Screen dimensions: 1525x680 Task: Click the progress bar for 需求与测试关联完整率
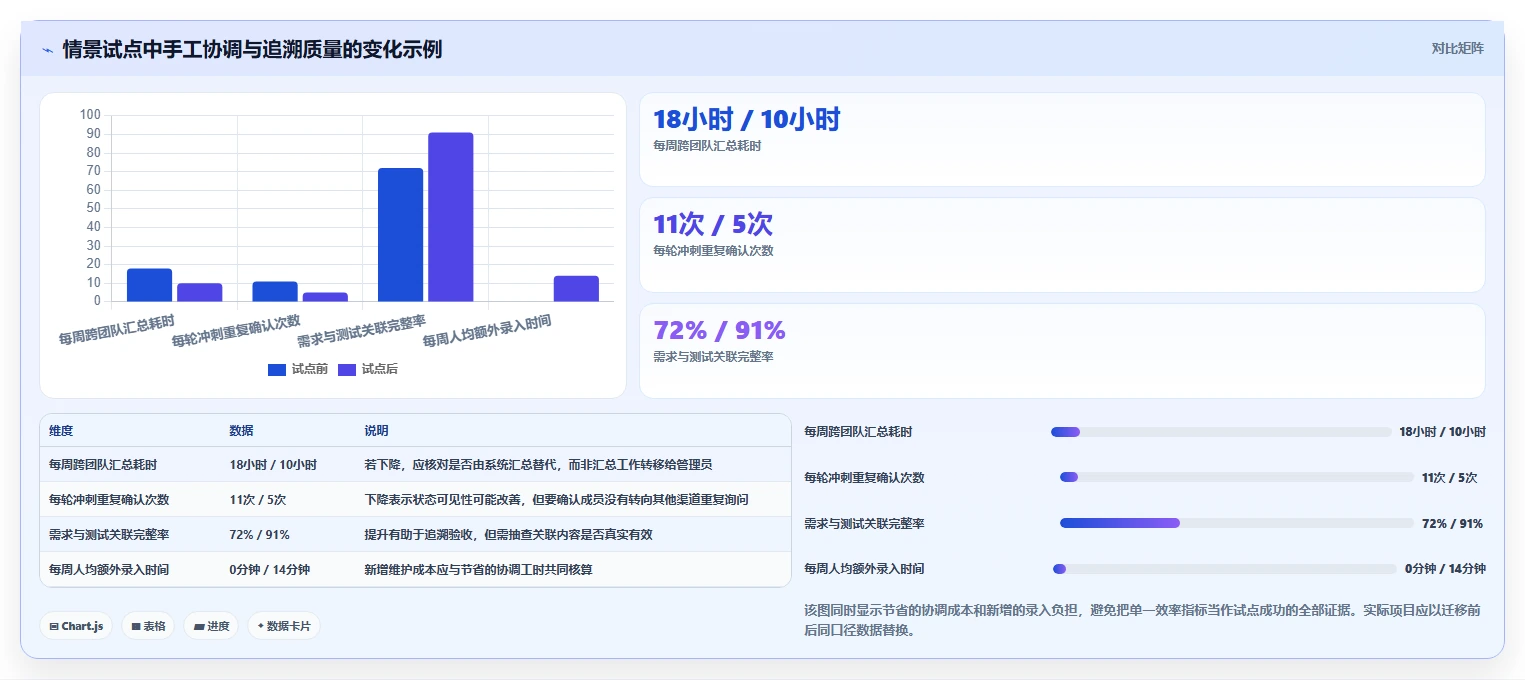[x=1237, y=523]
